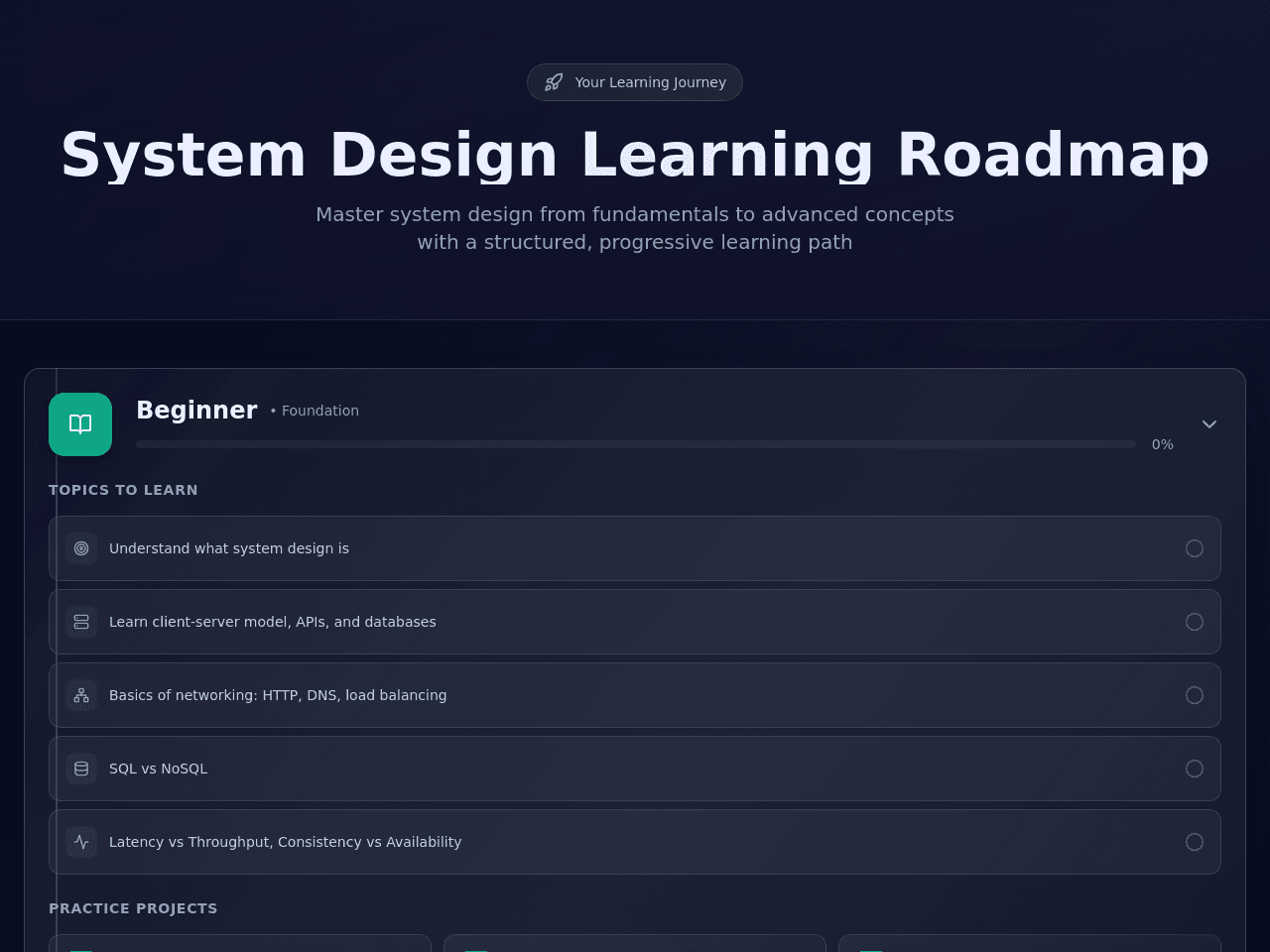Click the target icon beside Understand what system design is
The width and height of the screenshot is (1270, 952).
click(x=81, y=548)
